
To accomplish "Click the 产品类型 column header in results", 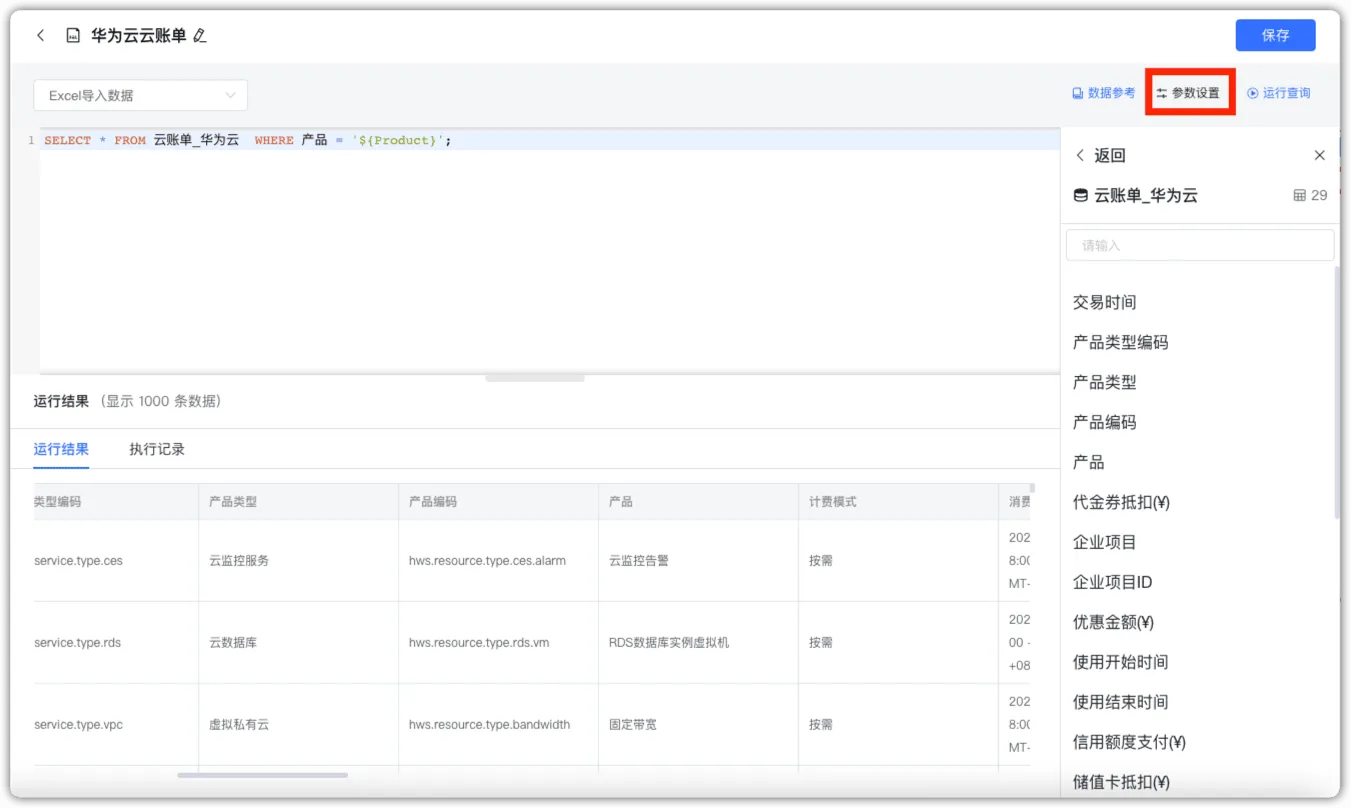I will pyautogui.click(x=298, y=501).
